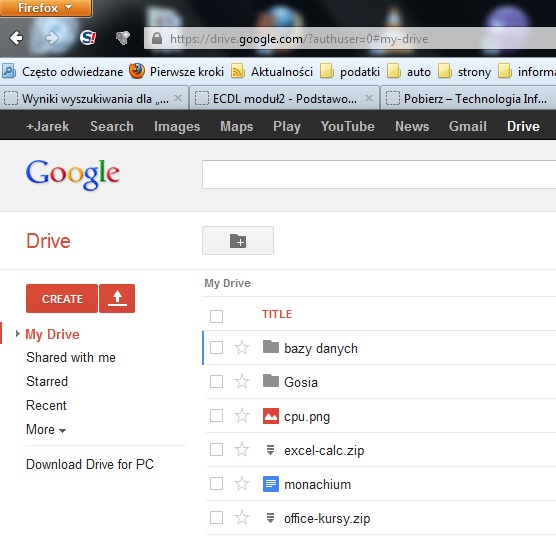Click the padlock site identity icon
556x537 pixels.
157,39
